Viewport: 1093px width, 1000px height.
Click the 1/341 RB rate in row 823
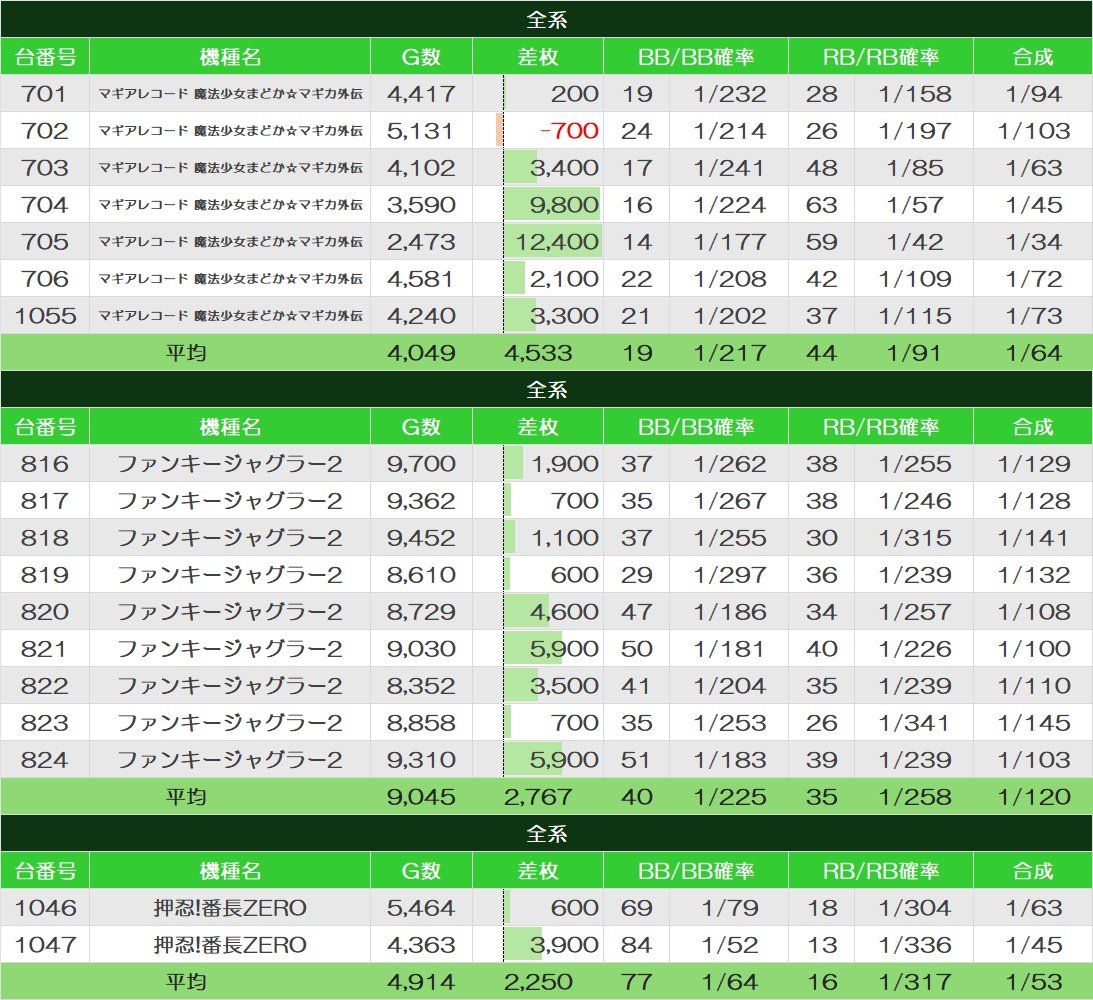915,722
